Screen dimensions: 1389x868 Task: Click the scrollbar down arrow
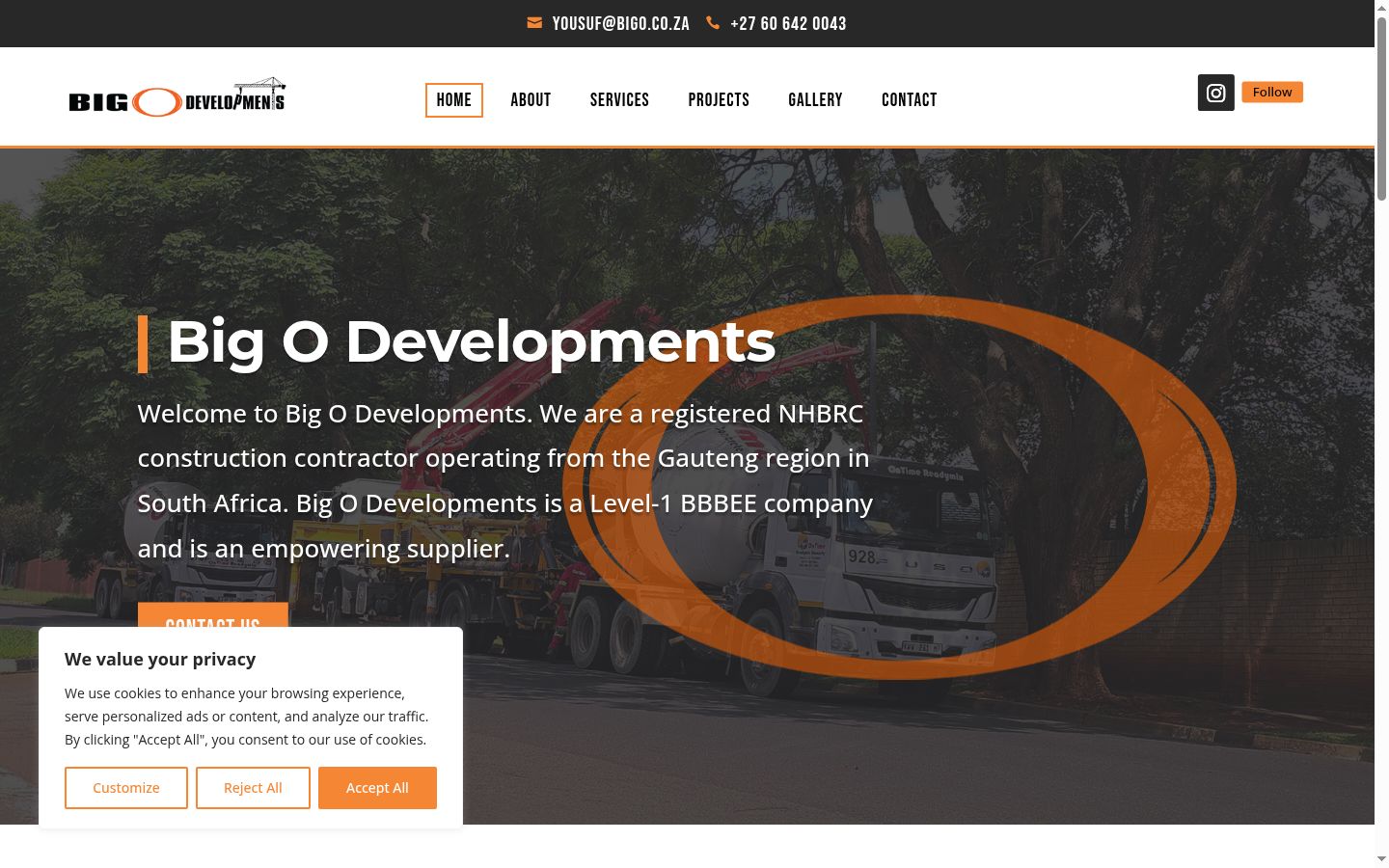pos(1381,859)
